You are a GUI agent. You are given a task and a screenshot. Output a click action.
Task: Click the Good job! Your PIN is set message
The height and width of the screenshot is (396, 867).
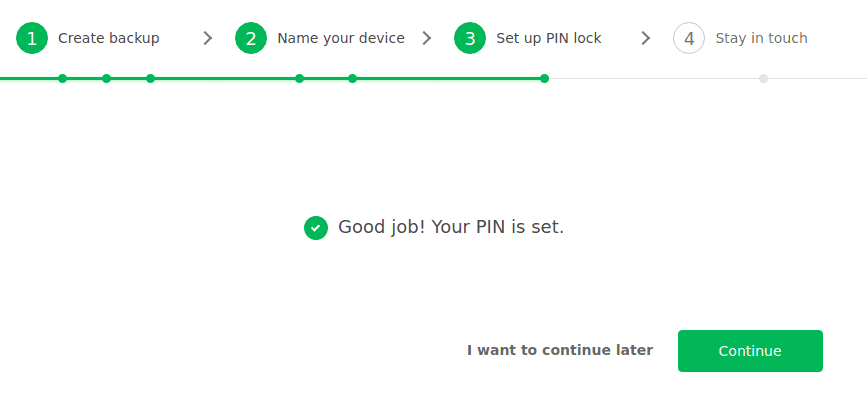pyautogui.click(x=451, y=227)
